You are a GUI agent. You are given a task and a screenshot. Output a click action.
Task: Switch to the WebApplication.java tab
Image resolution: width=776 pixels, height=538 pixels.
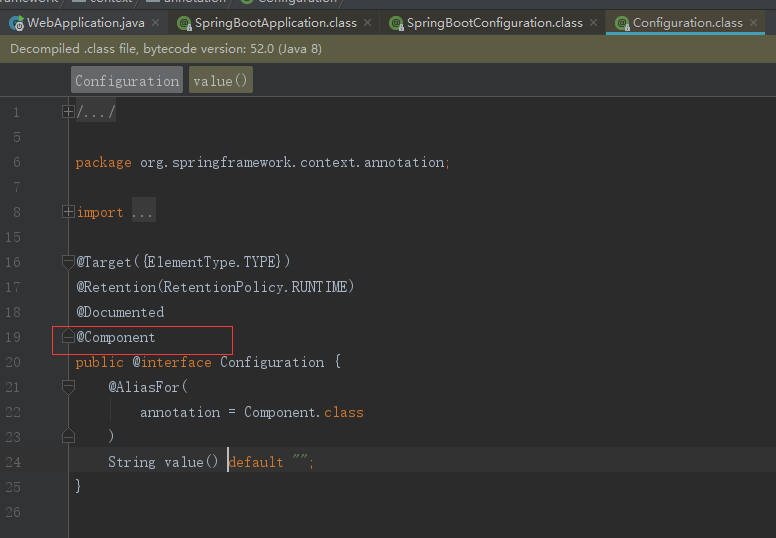85,23
